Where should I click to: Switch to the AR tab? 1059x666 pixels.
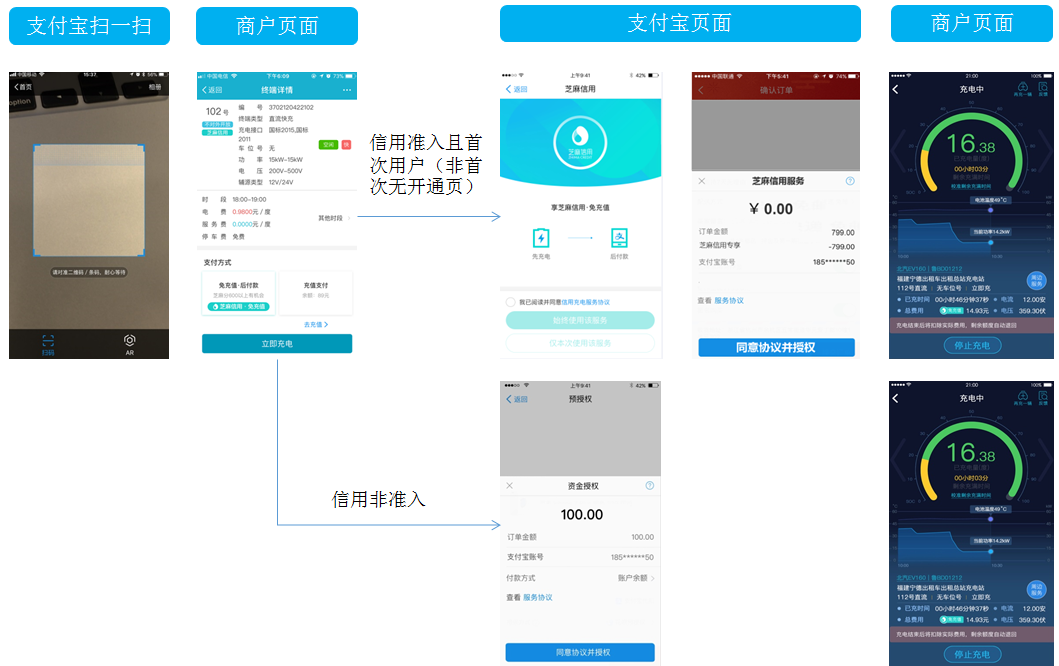point(128,342)
